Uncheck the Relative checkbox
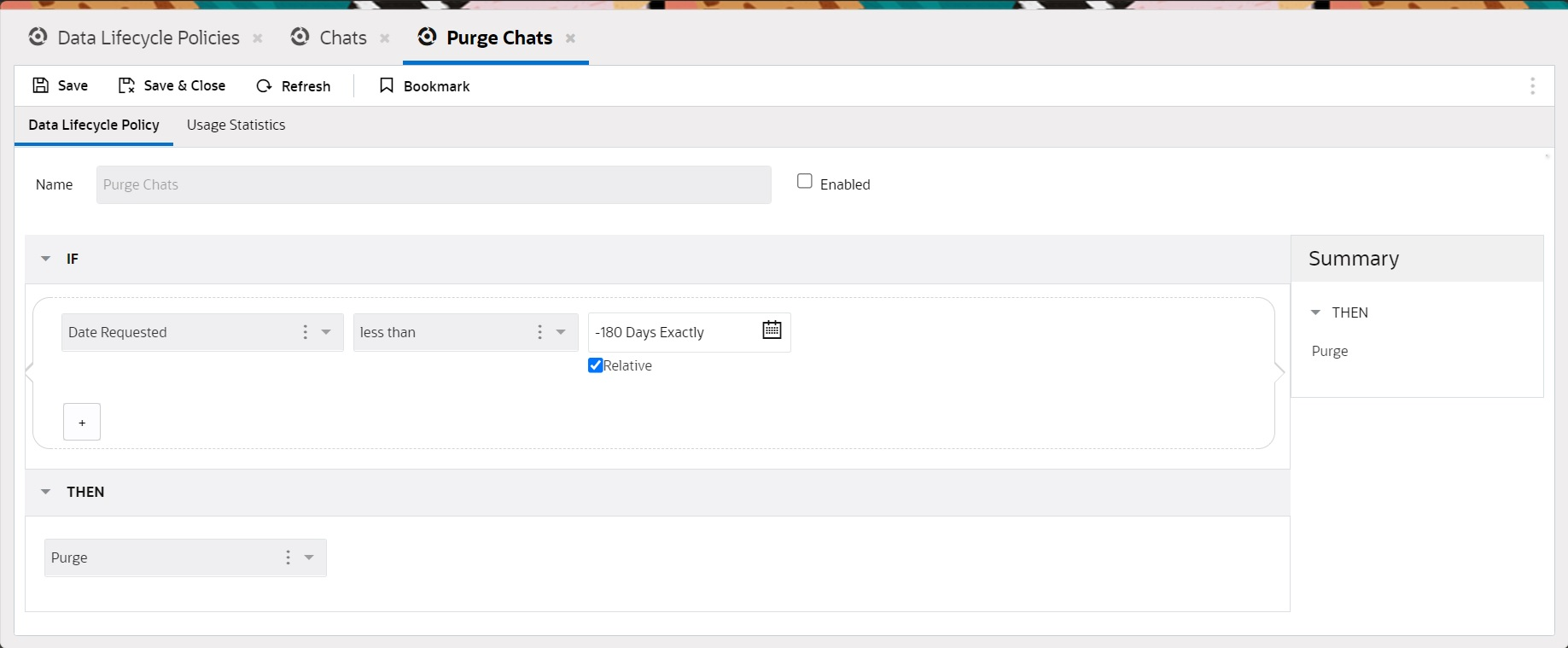Screen dimensions: 1568x648 point(596,365)
